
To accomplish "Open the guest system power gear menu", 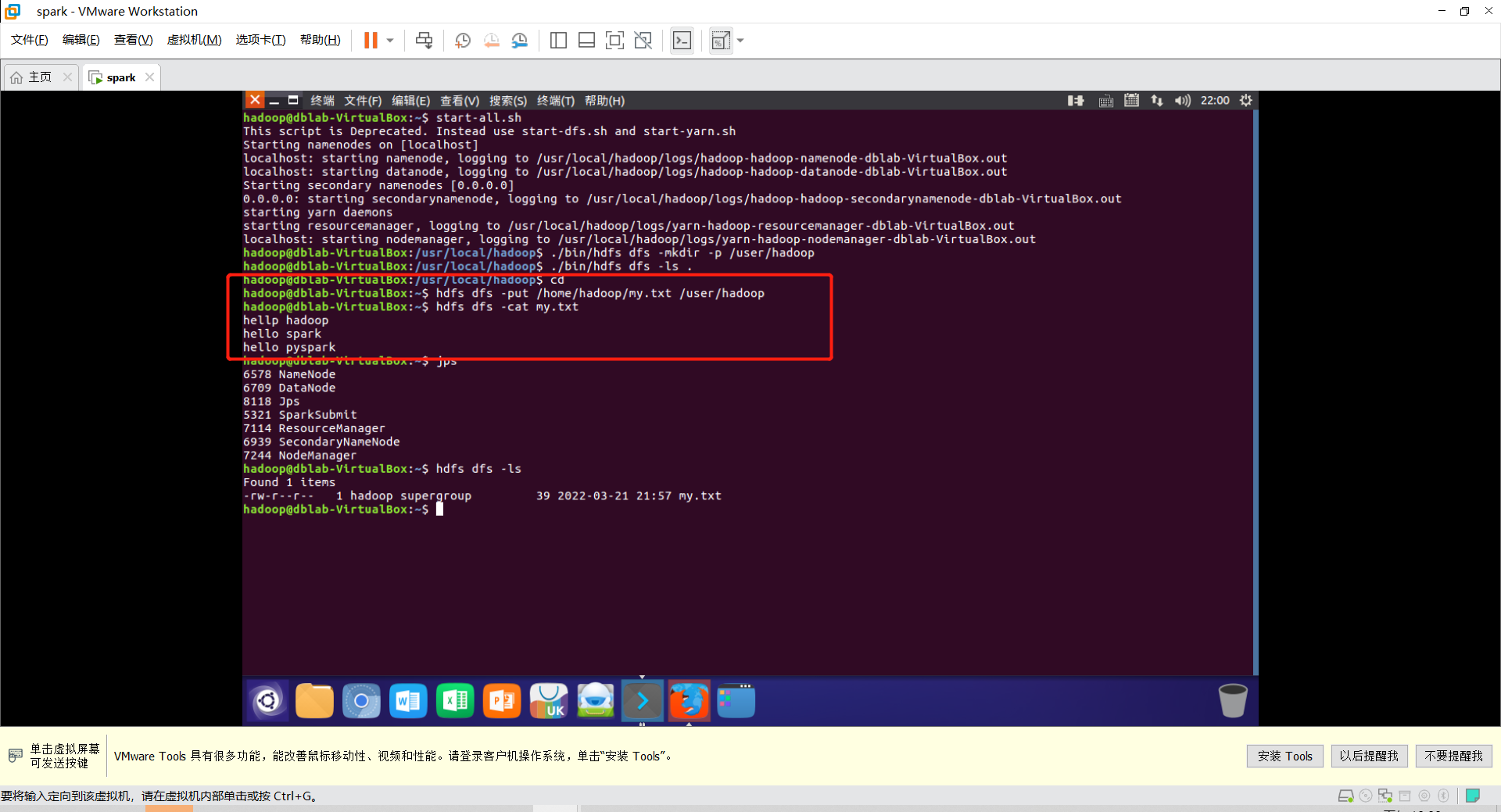I will point(1246,100).
